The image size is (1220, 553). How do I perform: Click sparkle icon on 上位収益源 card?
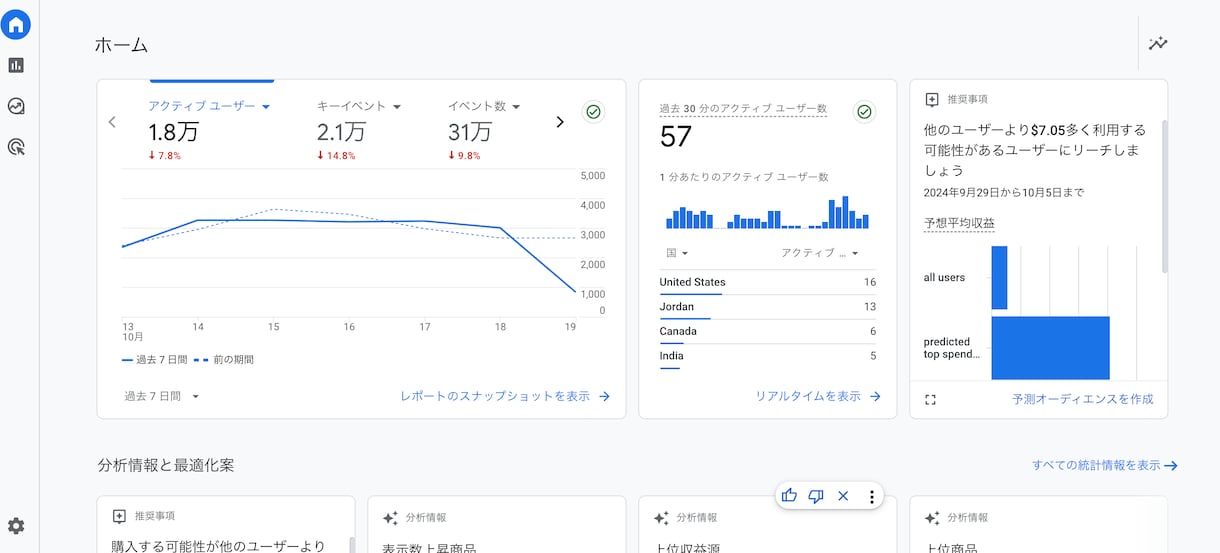661,518
